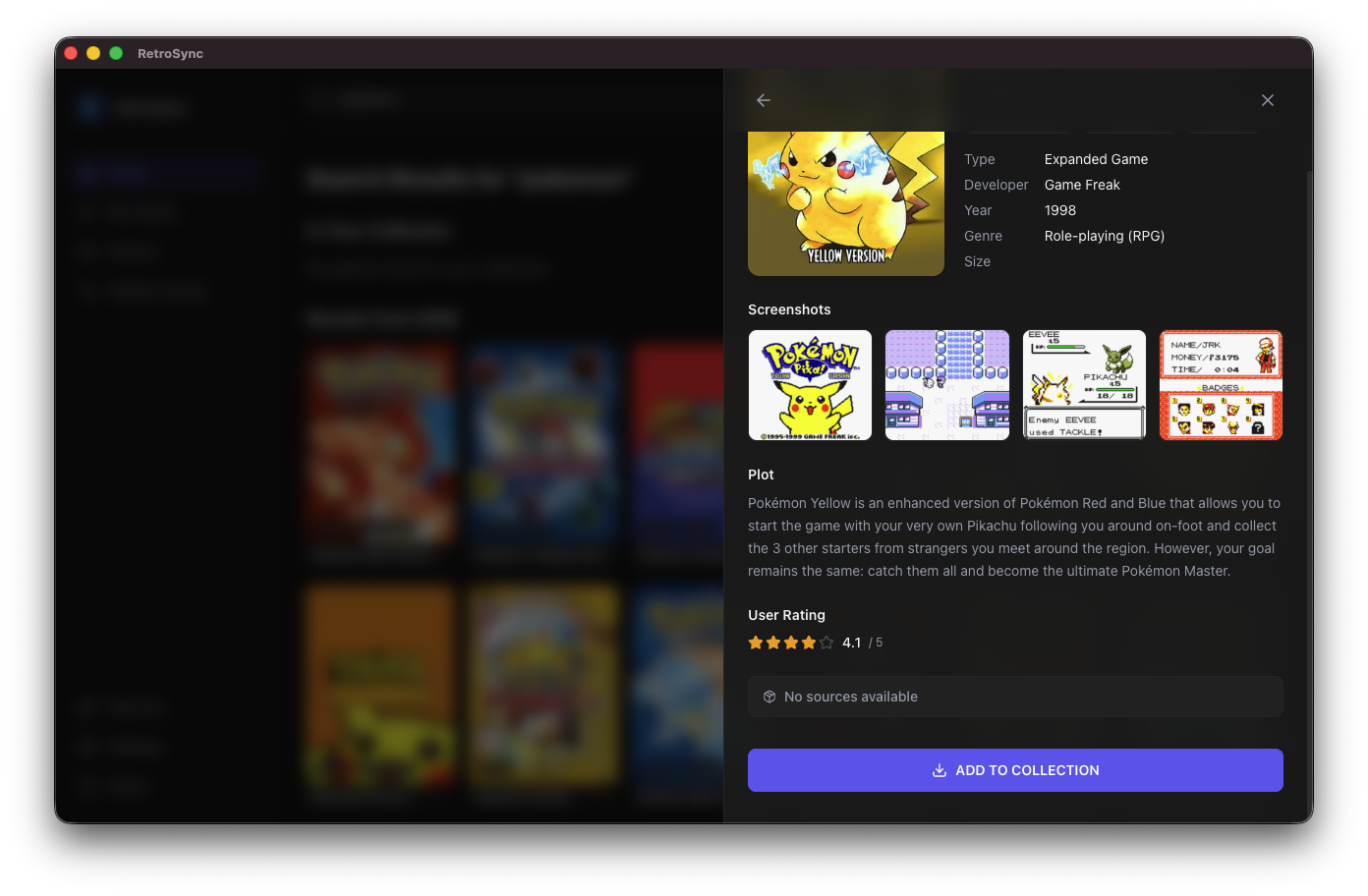Click the 'Role-playing (RPG)' genre value
The height and width of the screenshot is (896, 1368).
[x=1105, y=236]
